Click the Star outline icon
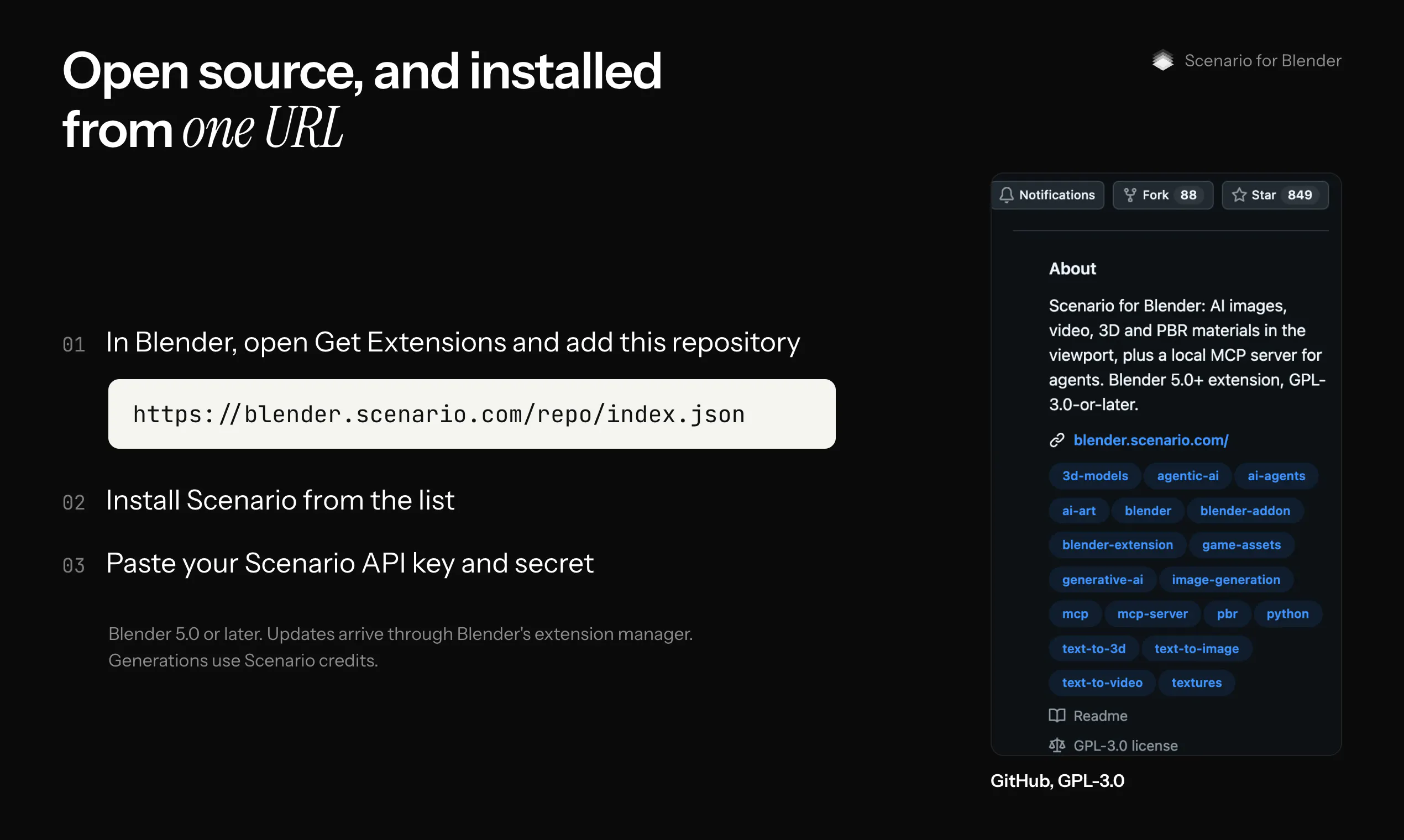Viewport: 1404px width, 840px height. click(1239, 195)
